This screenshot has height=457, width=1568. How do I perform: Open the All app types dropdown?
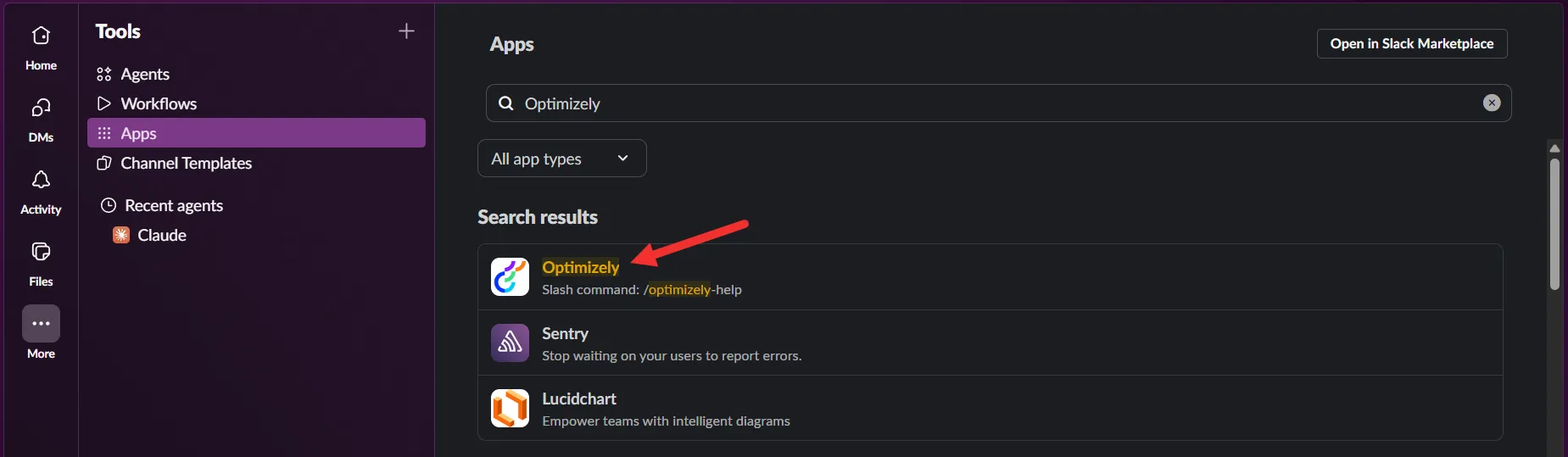pyautogui.click(x=562, y=159)
